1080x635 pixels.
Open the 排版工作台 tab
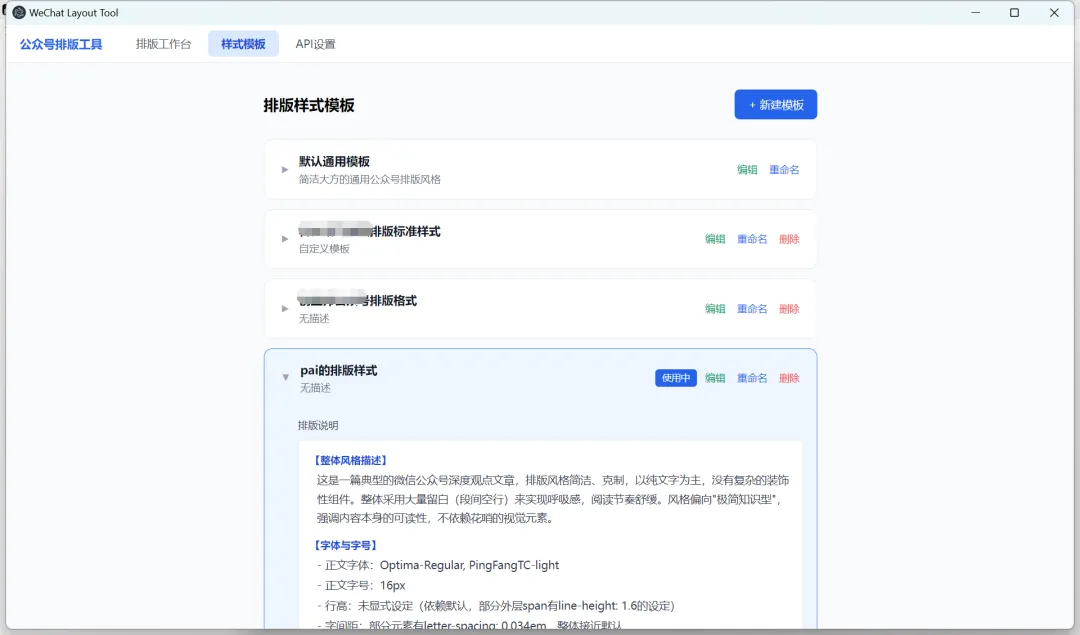[x=163, y=44]
